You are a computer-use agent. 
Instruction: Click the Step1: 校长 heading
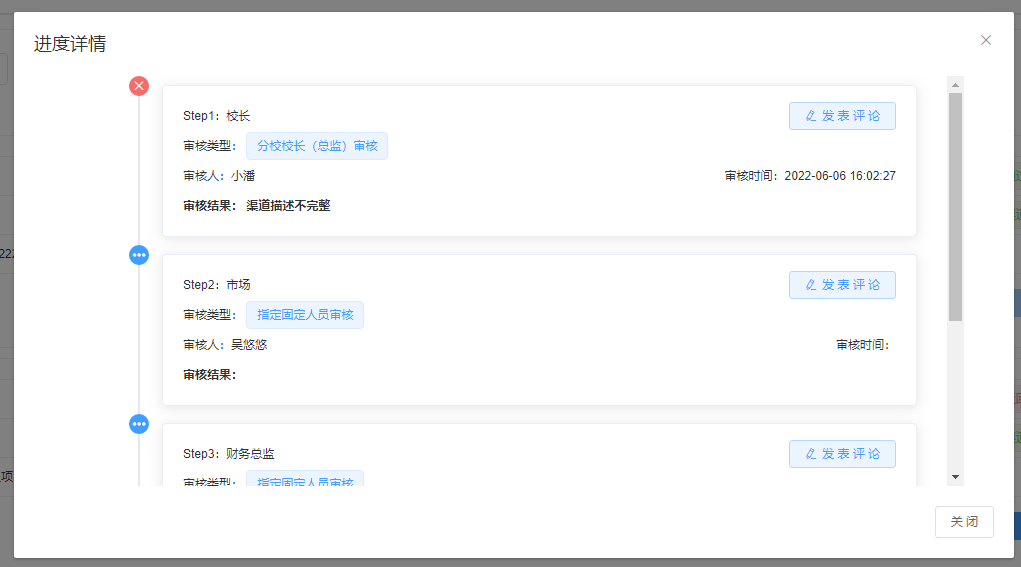pyautogui.click(x=217, y=116)
